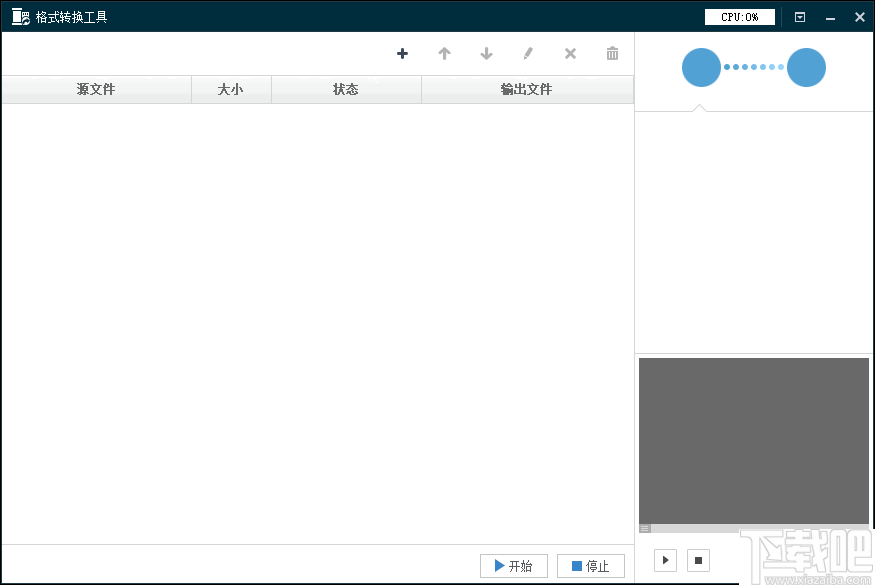Click the plus icon to add files
This screenshot has height=585, width=875.
pyautogui.click(x=402, y=54)
